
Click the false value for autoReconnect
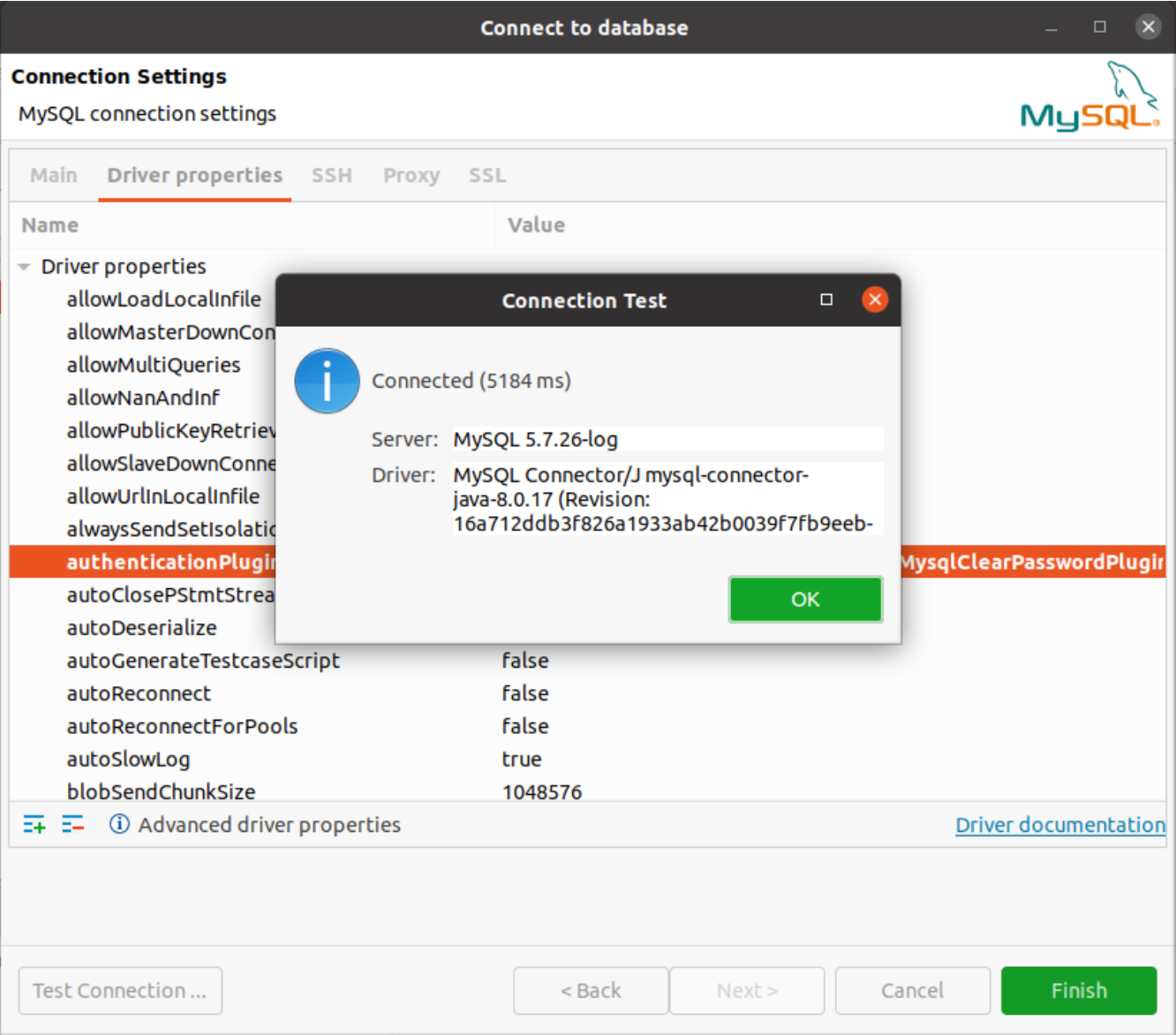[525, 693]
